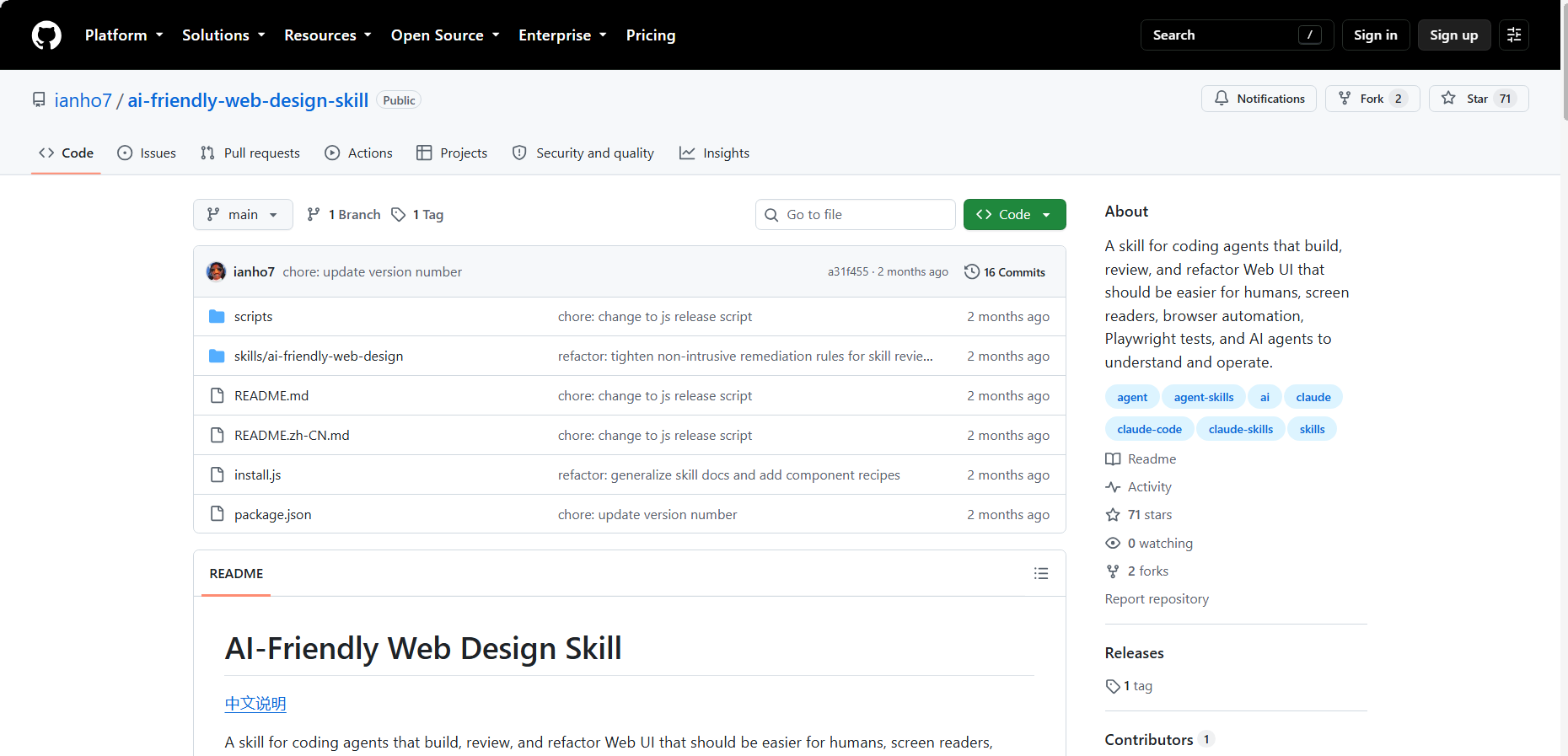Viewport: 1568px width, 756px height.
Task: Expand the Solutions menu
Action: [x=223, y=35]
